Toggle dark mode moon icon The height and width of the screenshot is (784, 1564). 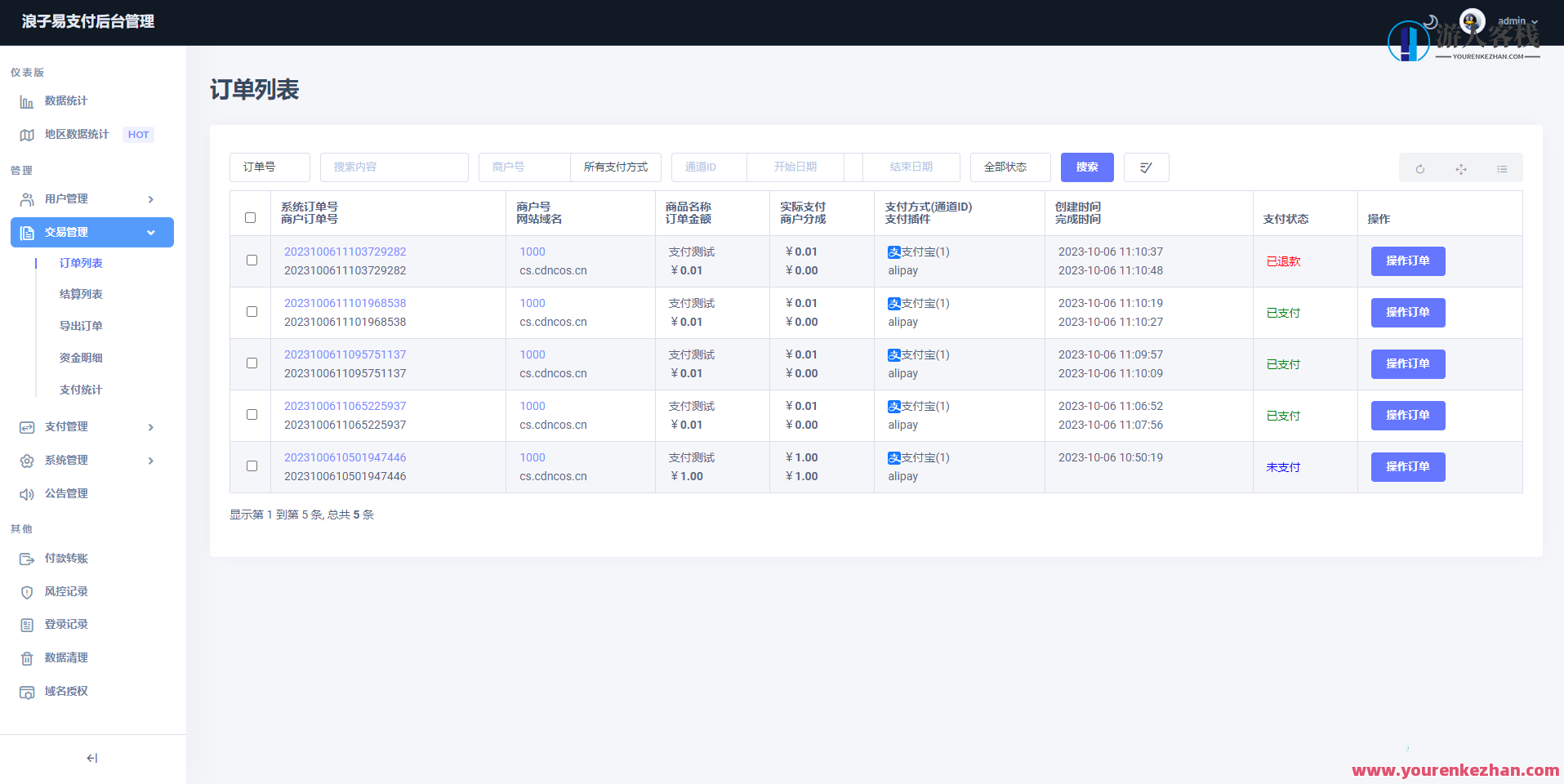[x=1430, y=21]
